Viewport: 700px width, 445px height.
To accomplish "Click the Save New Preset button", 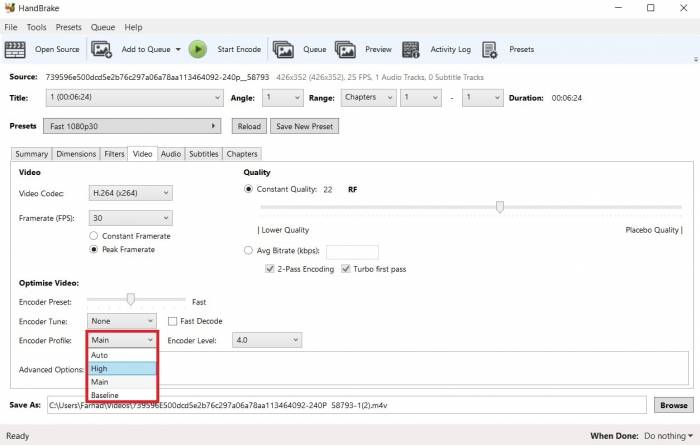I will (305, 126).
